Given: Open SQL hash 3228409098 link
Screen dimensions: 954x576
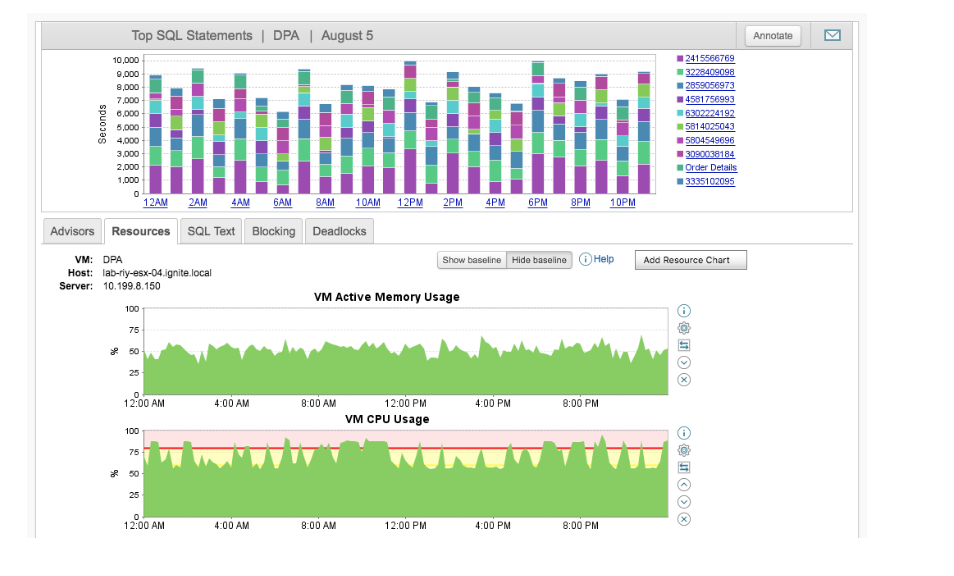Looking at the screenshot, I should tap(709, 72).
